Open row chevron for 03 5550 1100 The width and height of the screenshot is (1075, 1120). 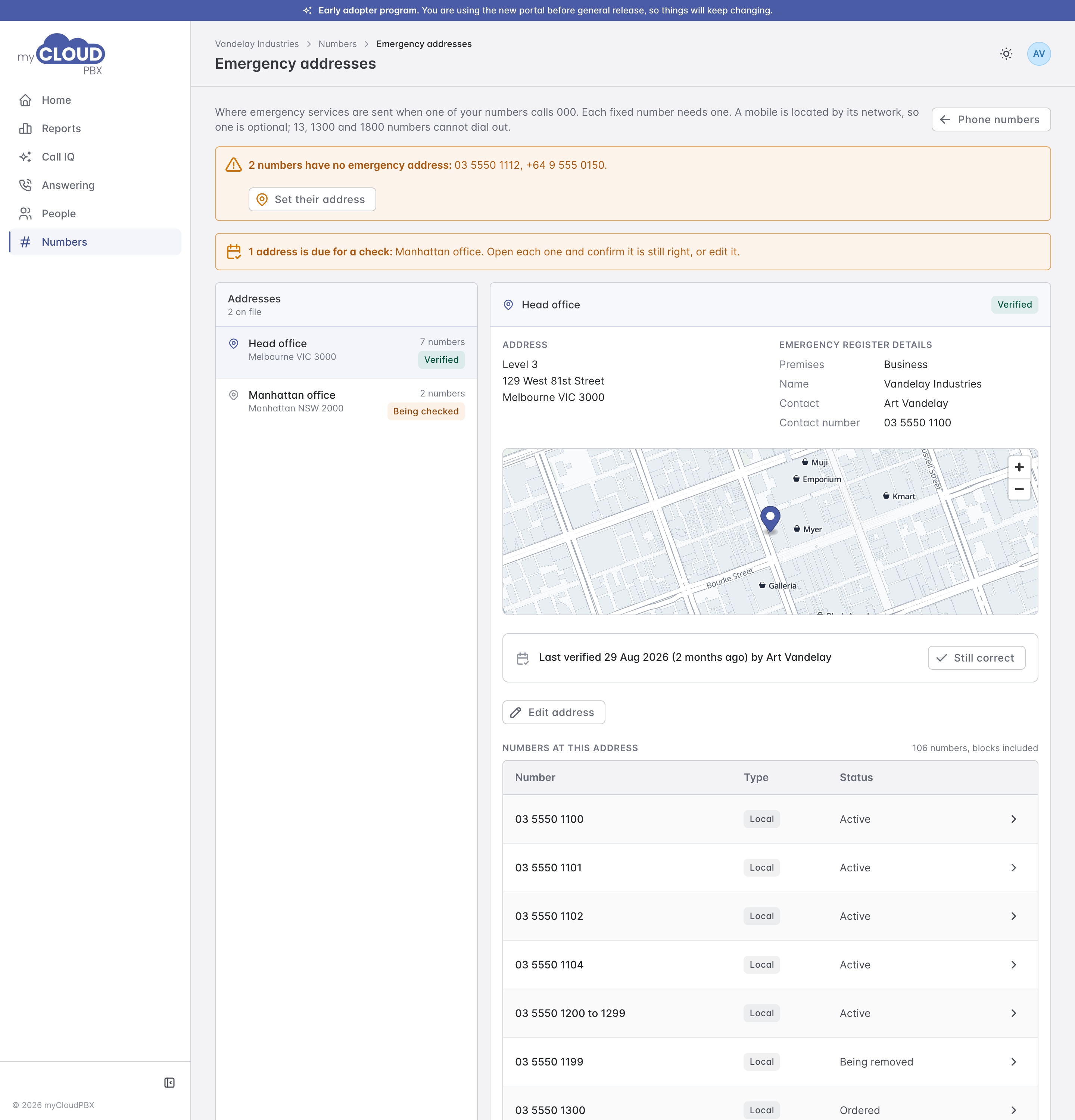[1013, 819]
